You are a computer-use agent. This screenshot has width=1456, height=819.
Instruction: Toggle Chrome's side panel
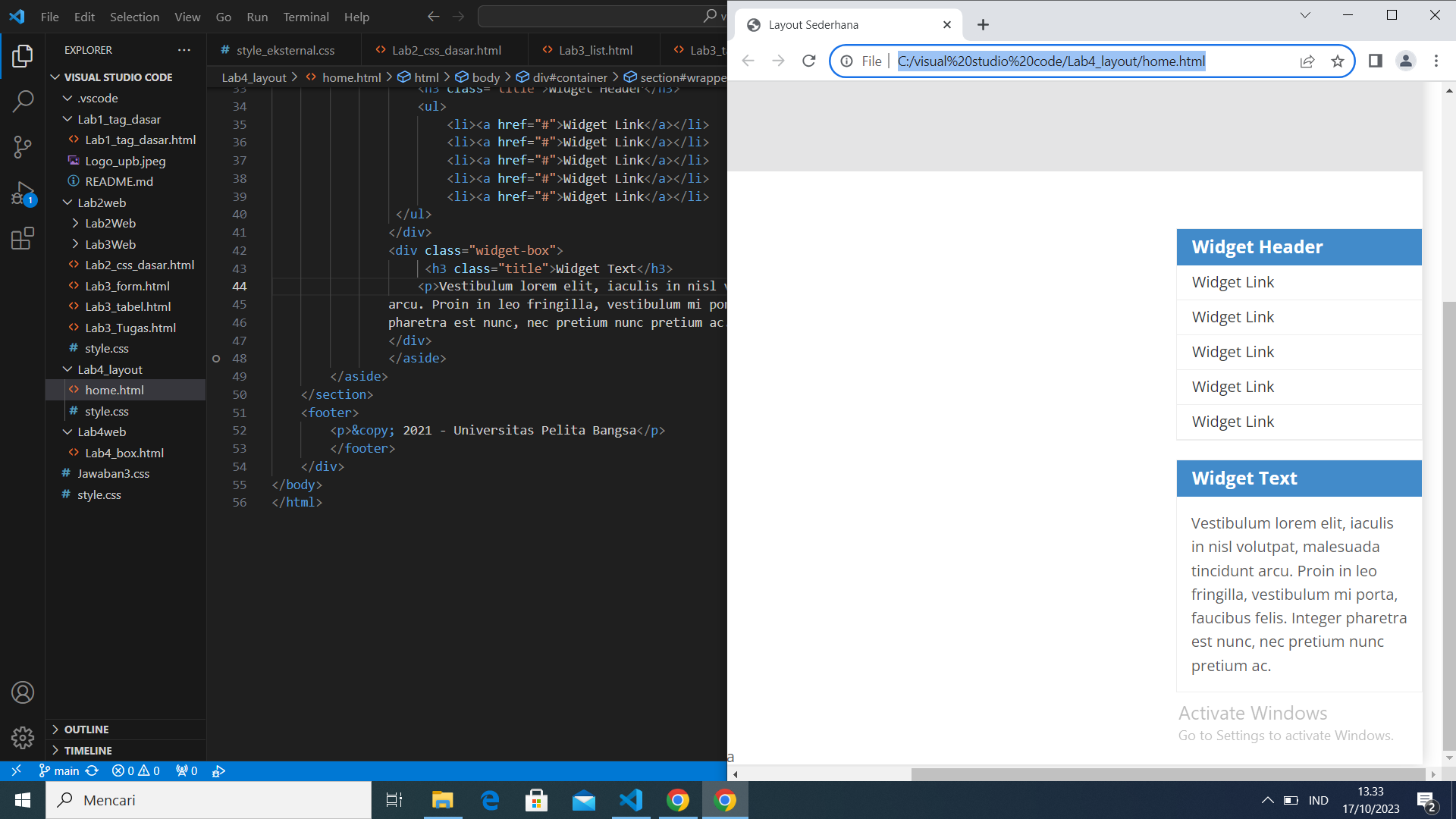click(1375, 61)
